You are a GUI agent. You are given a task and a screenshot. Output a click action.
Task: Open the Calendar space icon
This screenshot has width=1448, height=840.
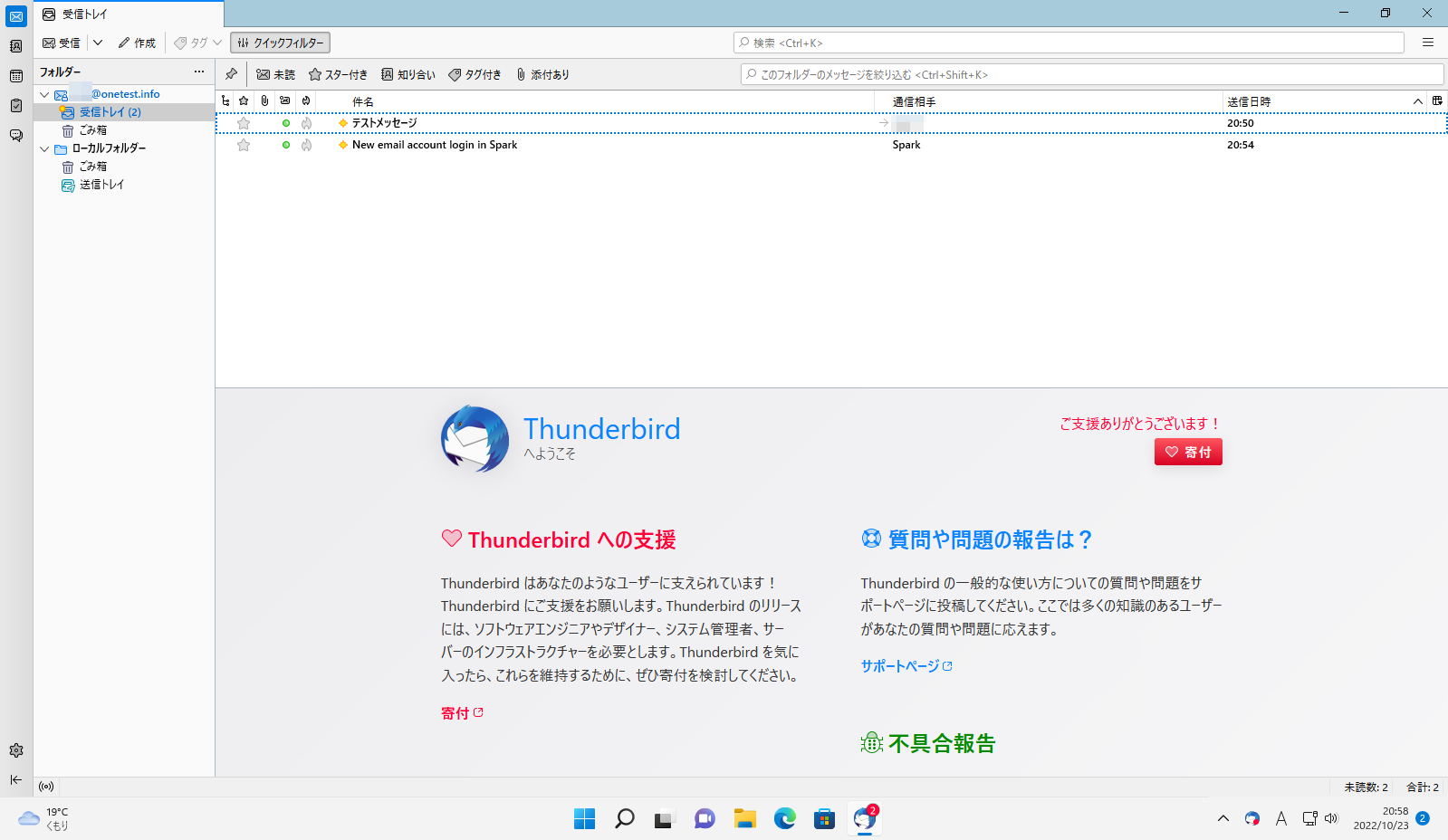coord(16,76)
